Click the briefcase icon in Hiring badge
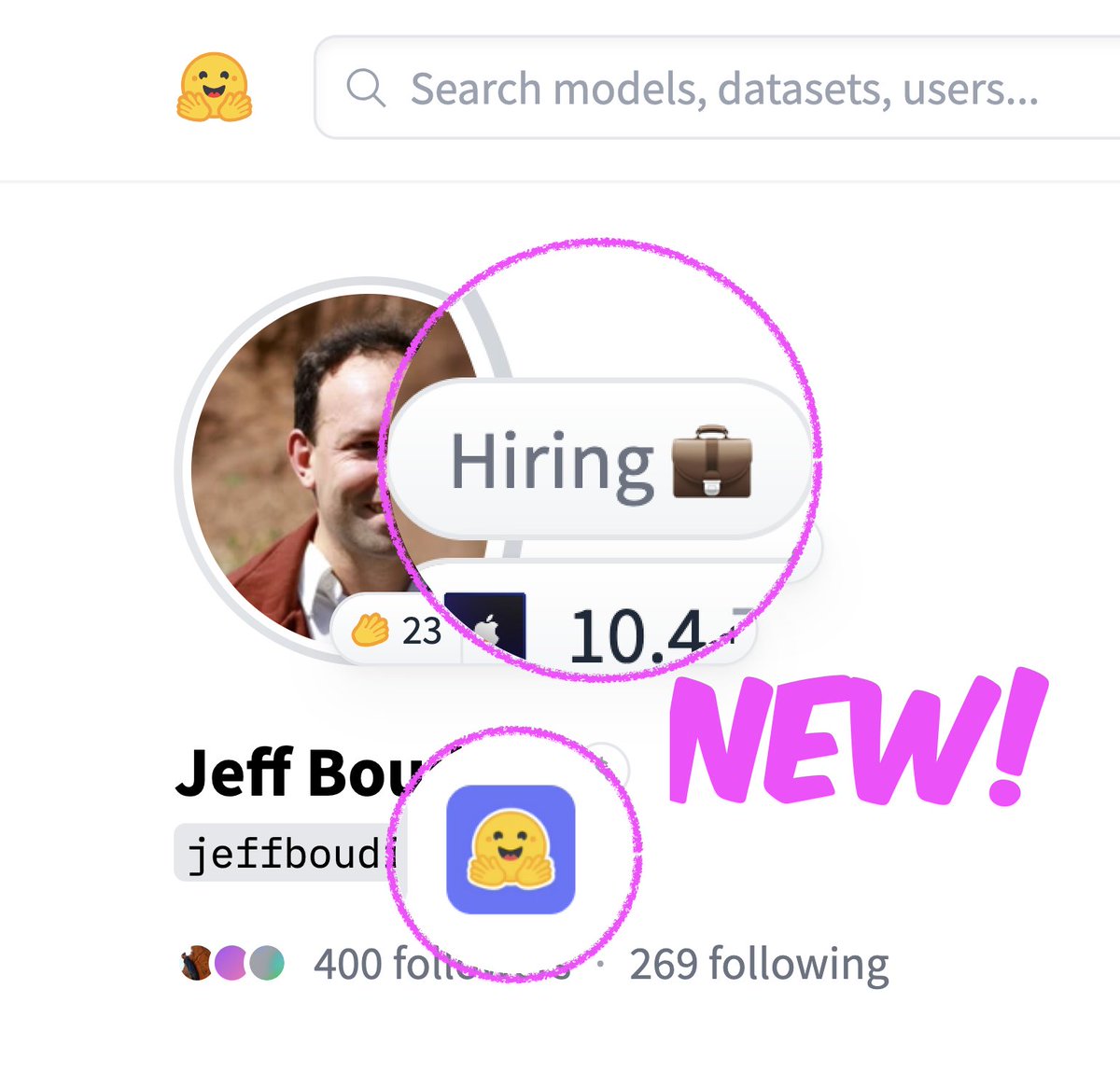 712,461
